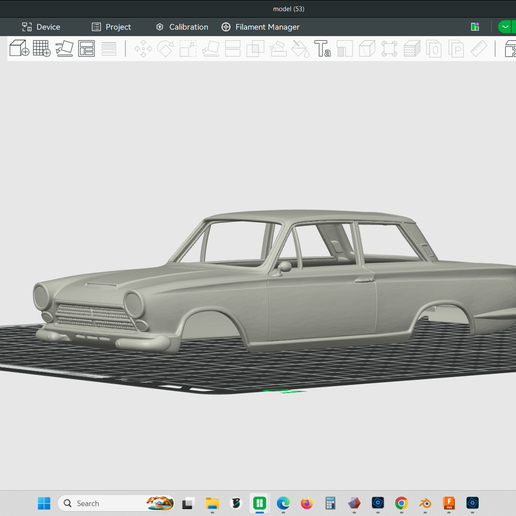
Task: Click the Bambu Studio taskbar icon
Action: coord(259,503)
